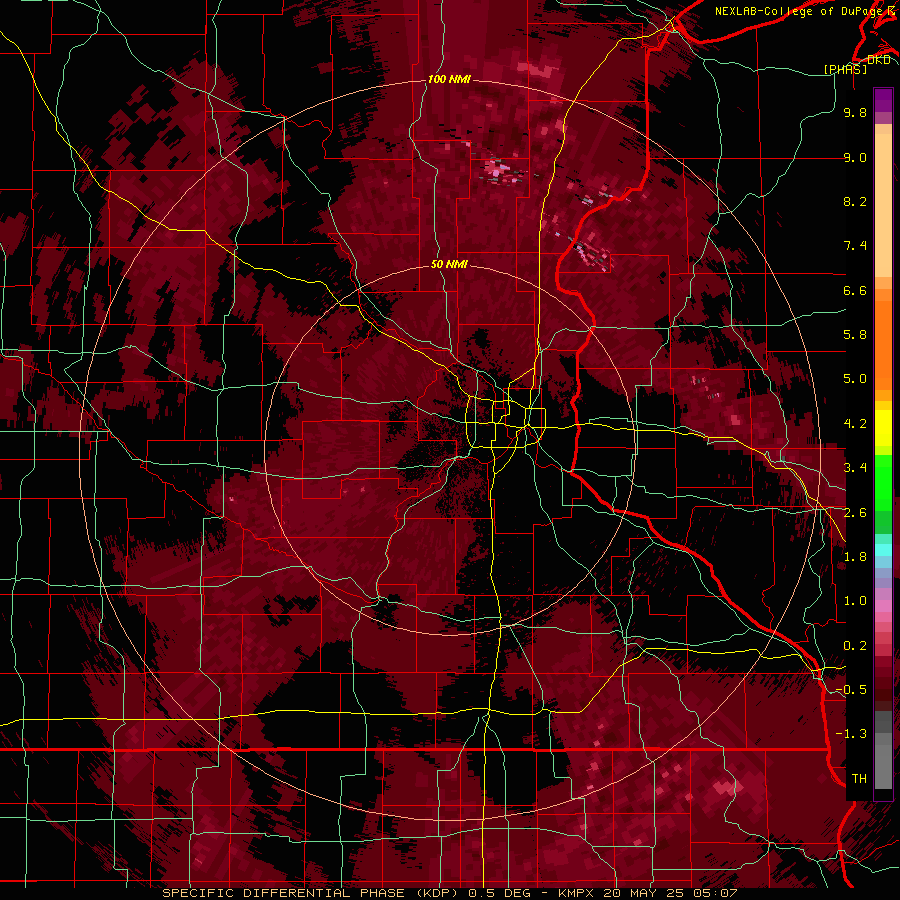Viewport: 900px width, 900px height.
Task: Select the 9.8 value on the color scale
Action: click(x=855, y=113)
